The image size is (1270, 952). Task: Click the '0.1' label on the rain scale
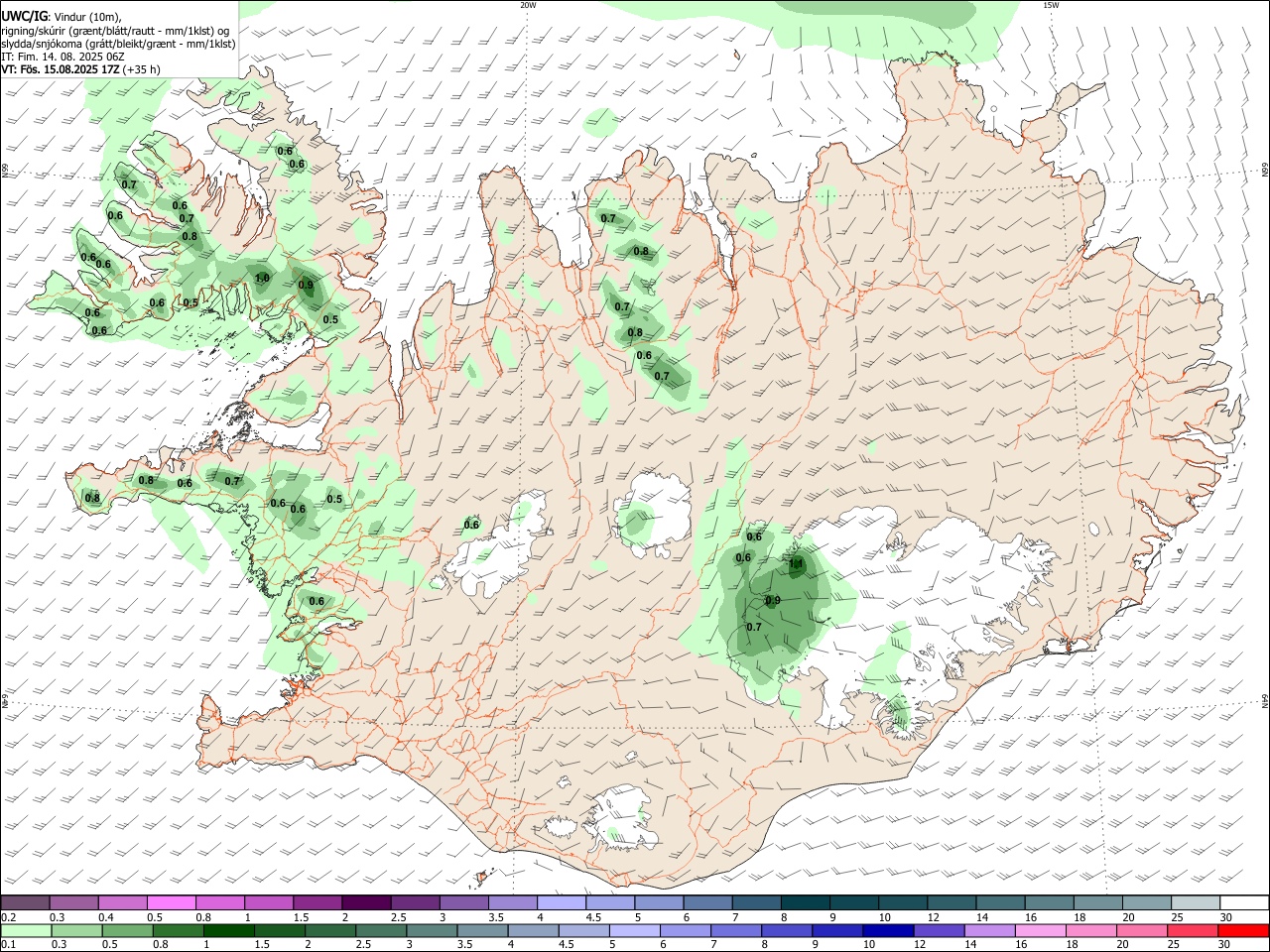coord(8,944)
